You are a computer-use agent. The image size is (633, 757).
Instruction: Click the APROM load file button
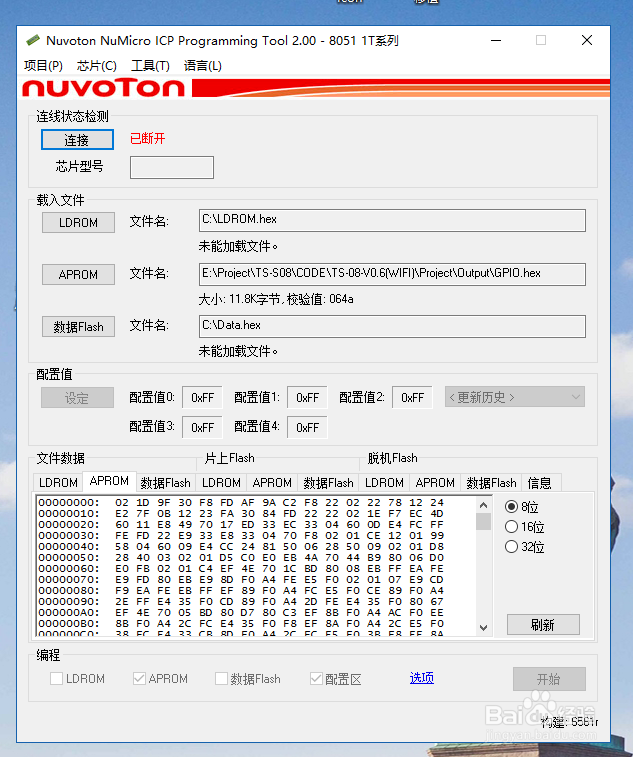[78, 274]
